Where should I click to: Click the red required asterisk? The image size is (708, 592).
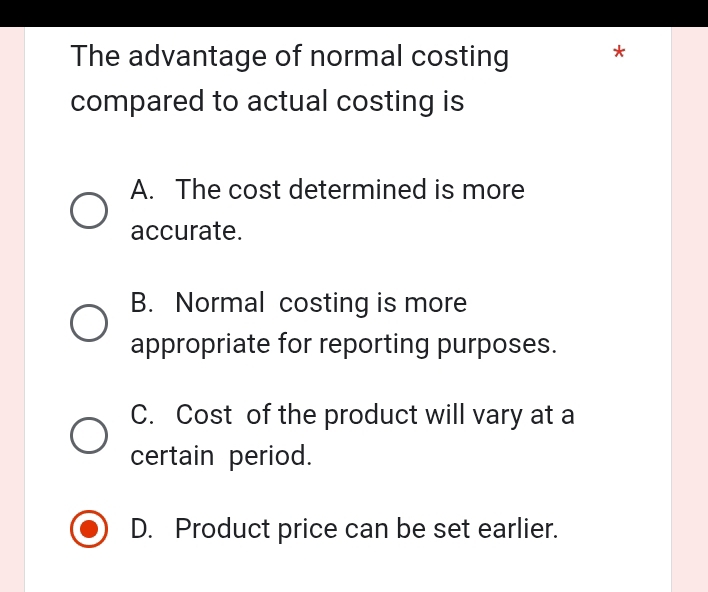(x=619, y=51)
